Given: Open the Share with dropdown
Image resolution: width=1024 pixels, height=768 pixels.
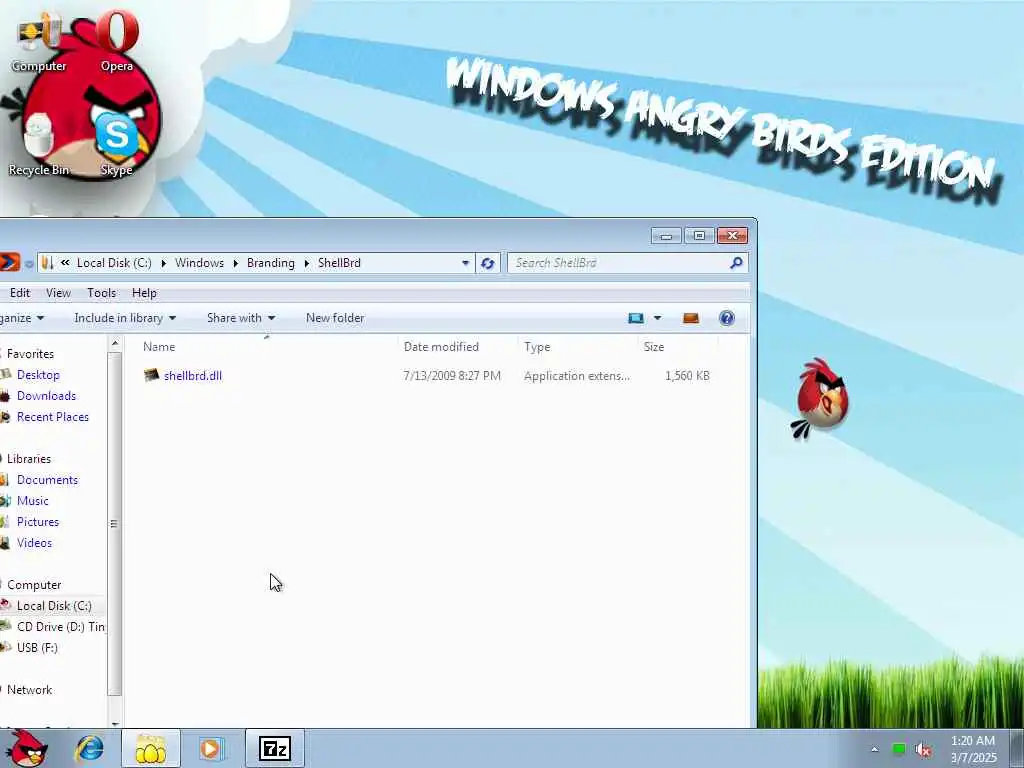Looking at the screenshot, I should pyautogui.click(x=241, y=318).
